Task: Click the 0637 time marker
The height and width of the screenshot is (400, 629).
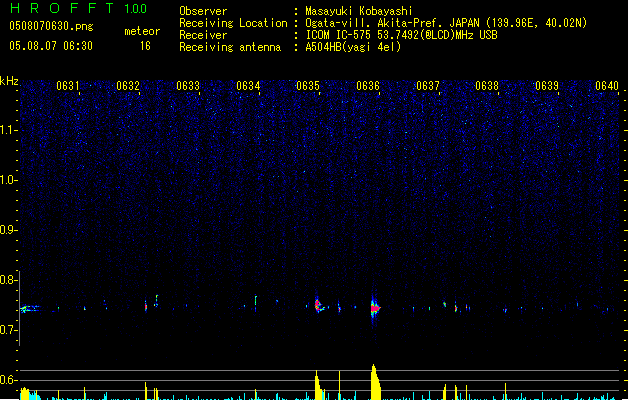Action: 428,86
